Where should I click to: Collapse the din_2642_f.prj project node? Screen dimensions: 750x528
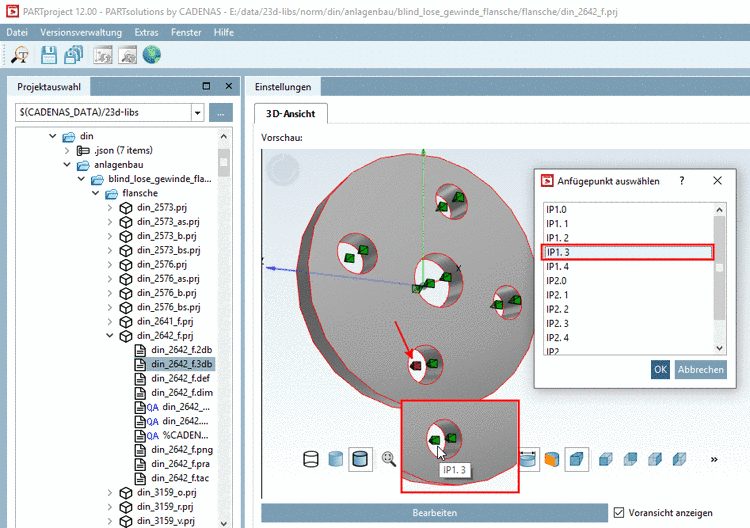tap(110, 336)
